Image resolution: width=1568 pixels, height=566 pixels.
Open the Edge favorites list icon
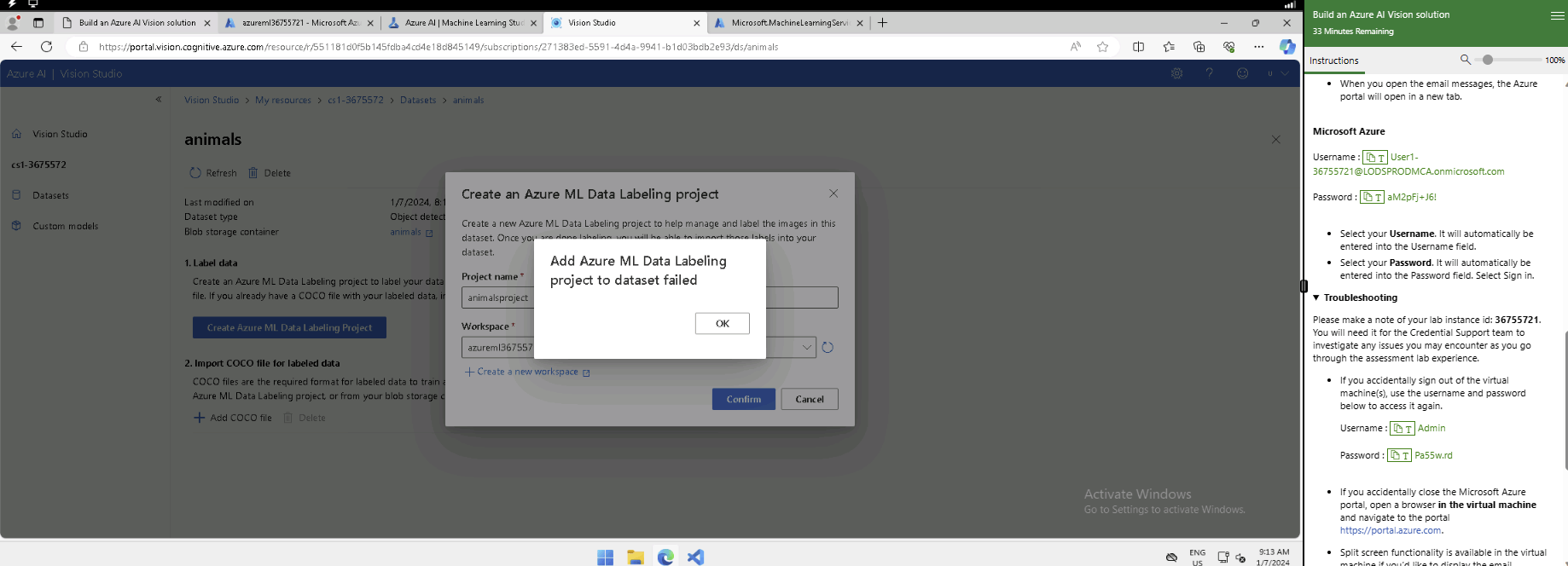(x=1169, y=47)
